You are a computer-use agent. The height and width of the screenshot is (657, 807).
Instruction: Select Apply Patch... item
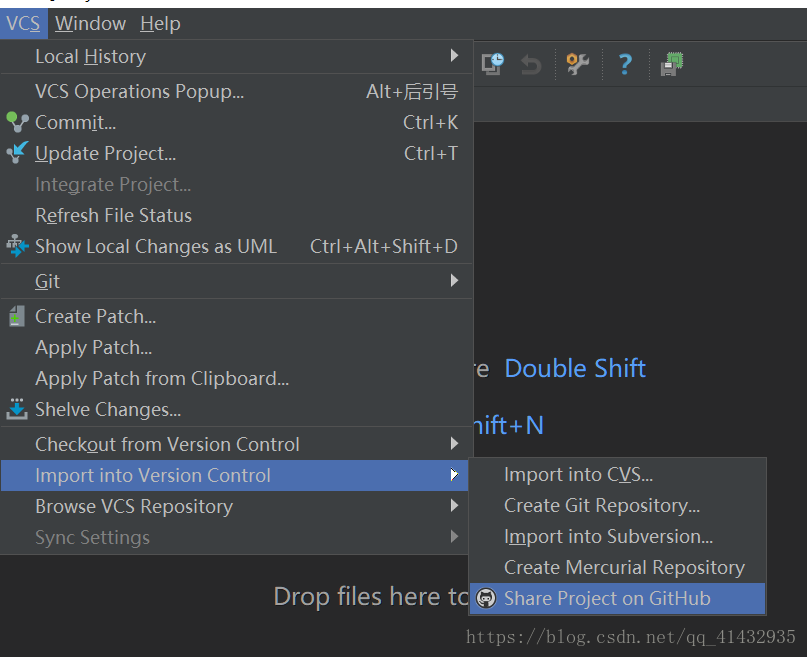pyautogui.click(x=236, y=347)
